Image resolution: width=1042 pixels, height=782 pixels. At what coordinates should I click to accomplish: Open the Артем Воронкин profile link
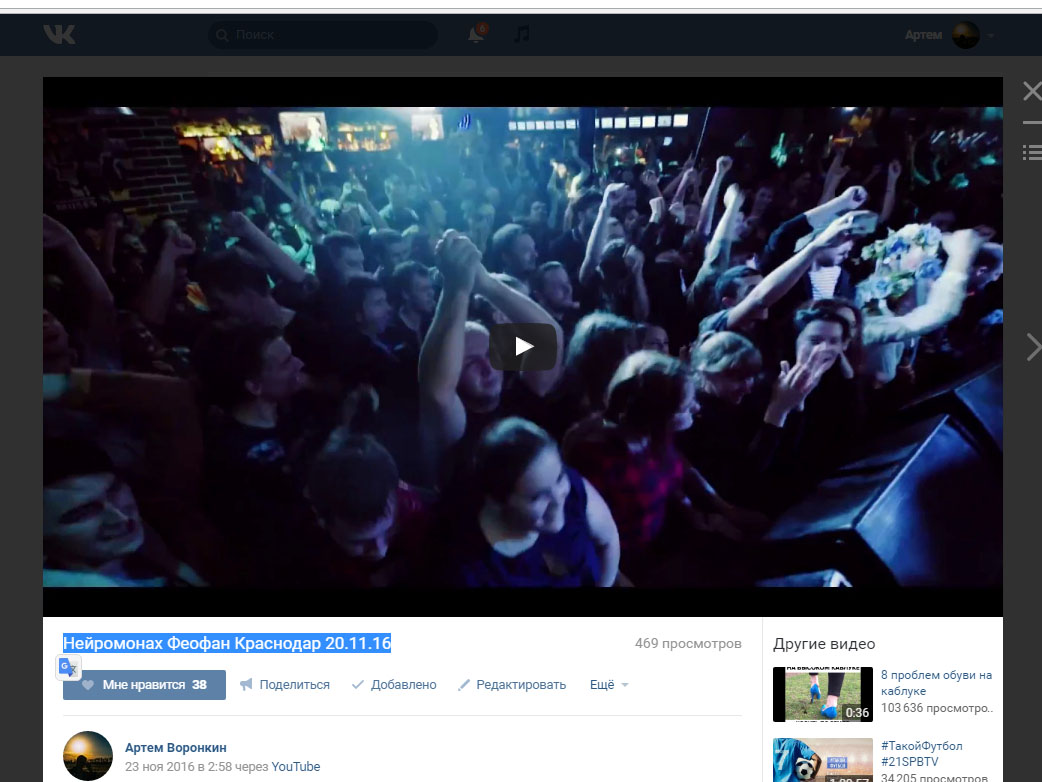point(175,747)
